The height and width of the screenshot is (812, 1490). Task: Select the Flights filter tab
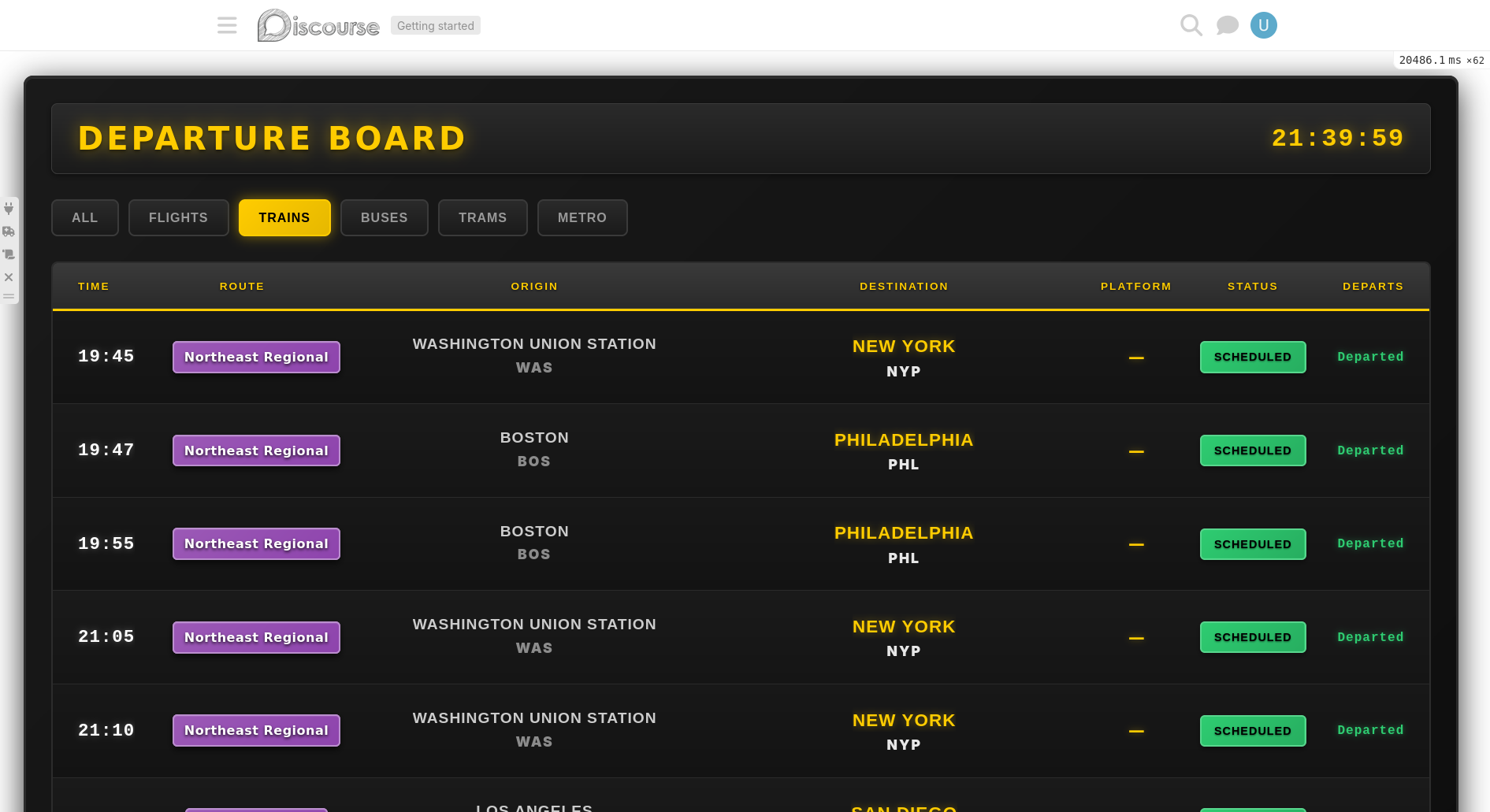click(x=178, y=217)
